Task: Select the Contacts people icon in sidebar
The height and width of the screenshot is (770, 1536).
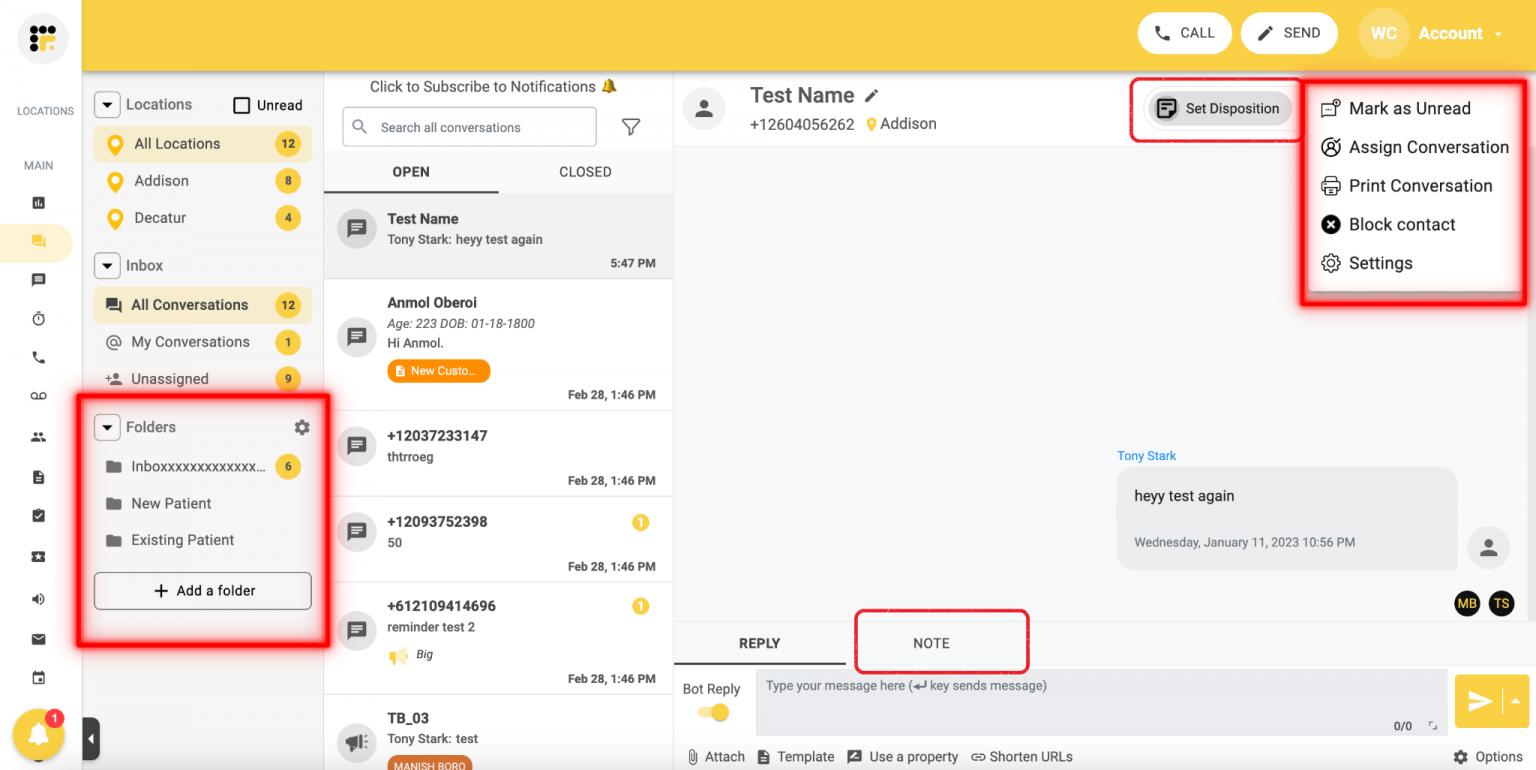Action: click(38, 436)
